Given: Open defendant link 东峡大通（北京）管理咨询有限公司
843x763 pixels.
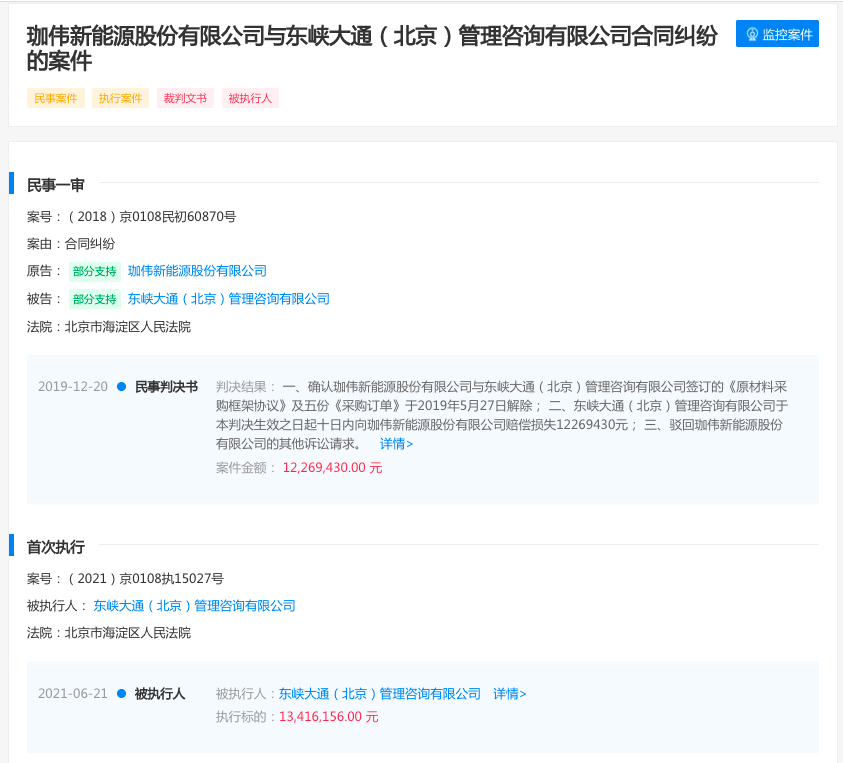Looking at the screenshot, I should click(228, 299).
